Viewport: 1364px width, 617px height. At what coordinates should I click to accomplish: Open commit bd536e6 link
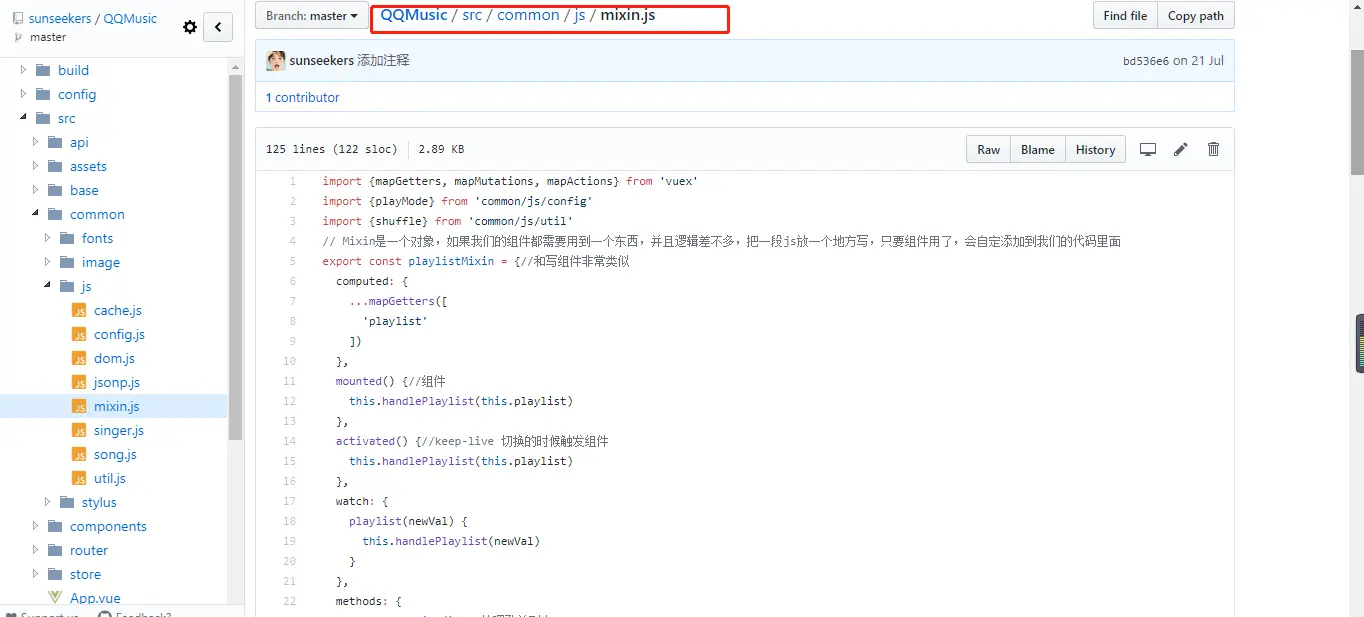point(1145,61)
